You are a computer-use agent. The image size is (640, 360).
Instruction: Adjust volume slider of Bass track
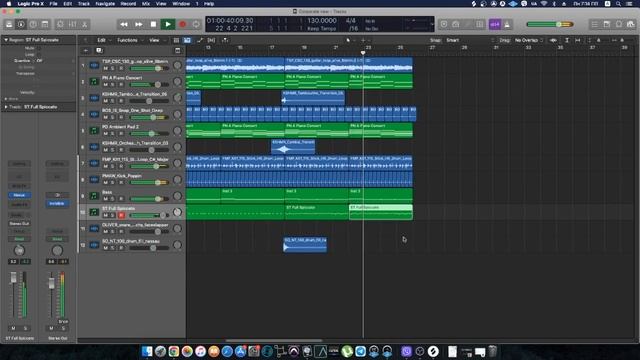point(149,199)
